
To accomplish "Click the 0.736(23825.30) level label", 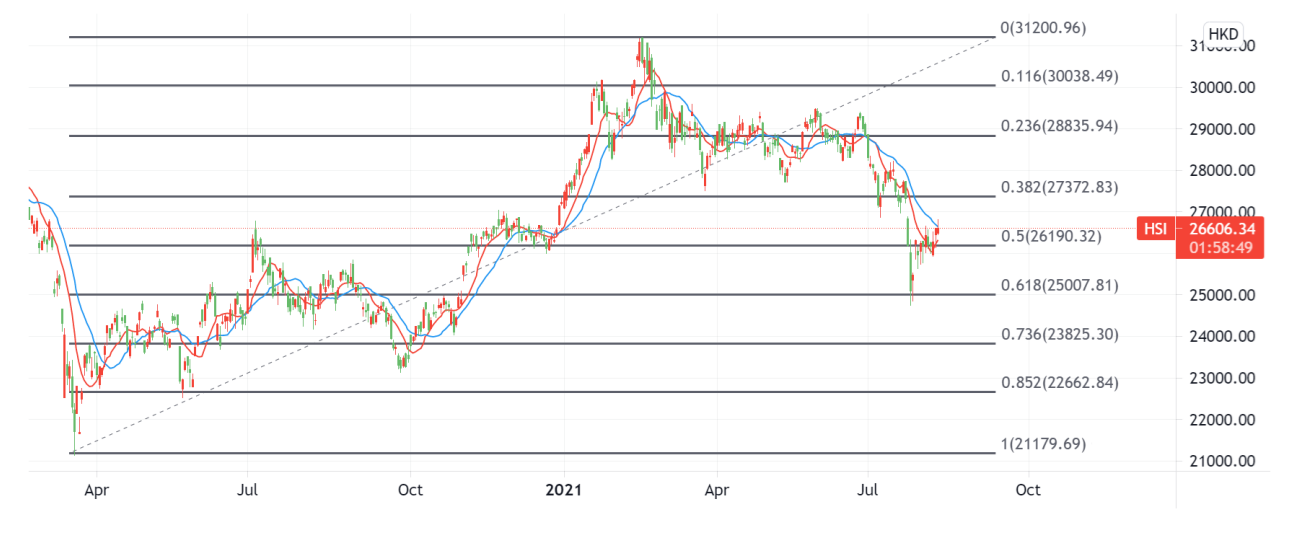I will tap(1060, 335).
